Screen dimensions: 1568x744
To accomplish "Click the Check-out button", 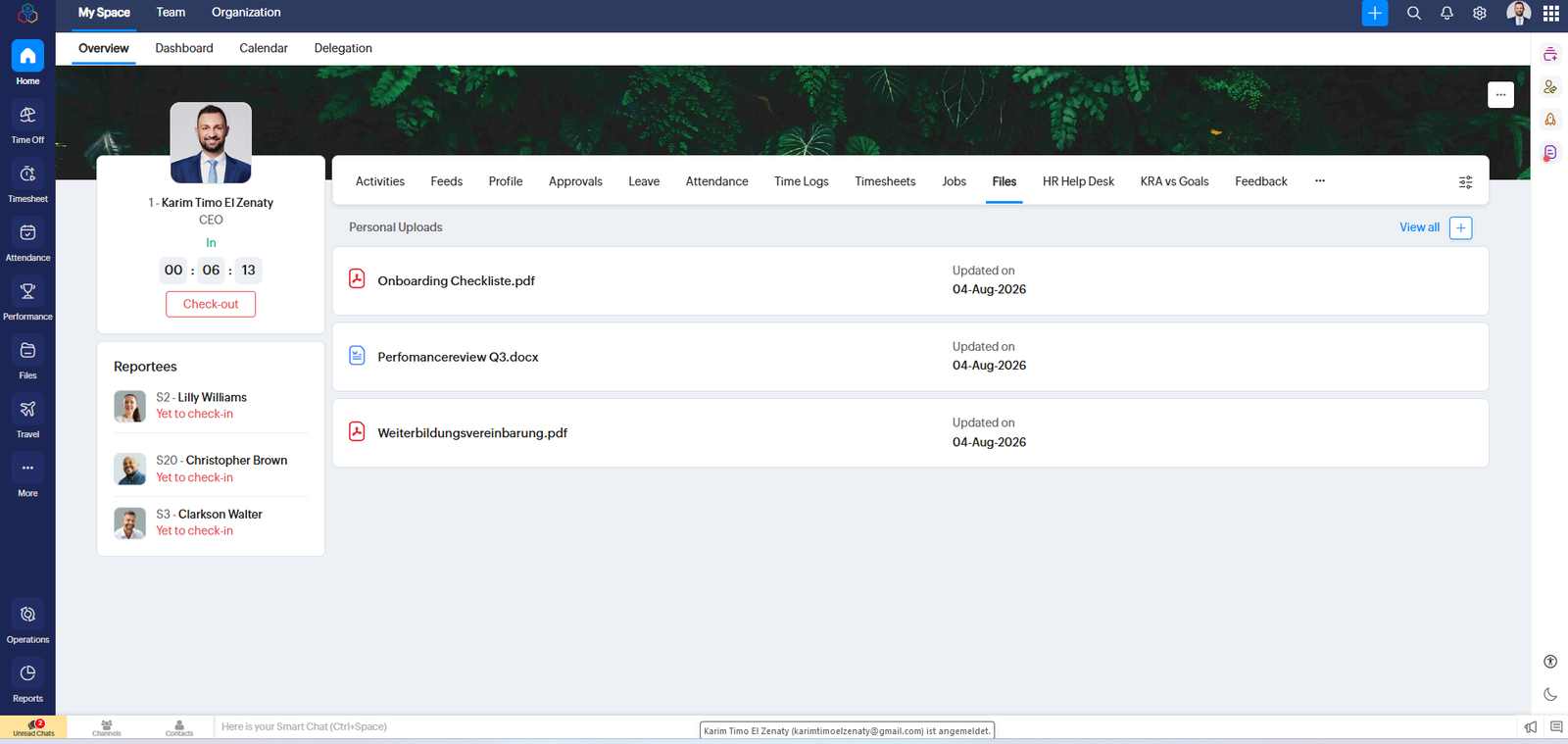I will tap(211, 304).
